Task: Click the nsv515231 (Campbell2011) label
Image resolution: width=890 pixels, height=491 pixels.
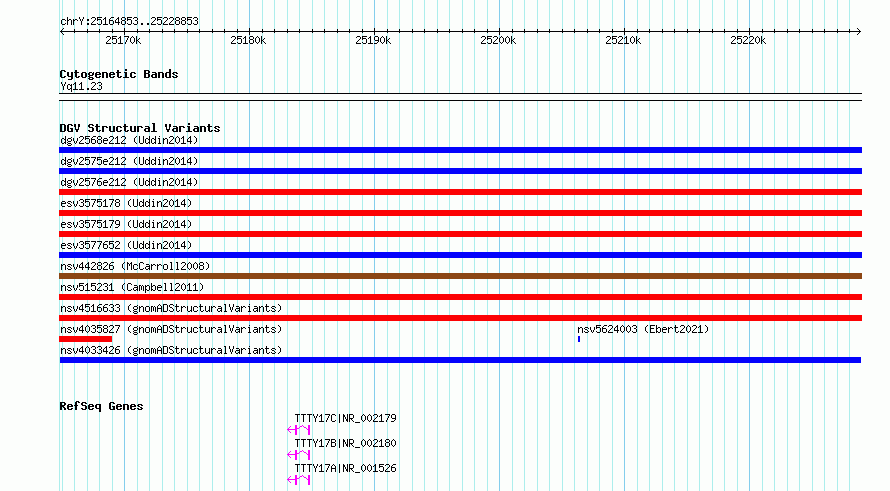Action: [x=132, y=287]
